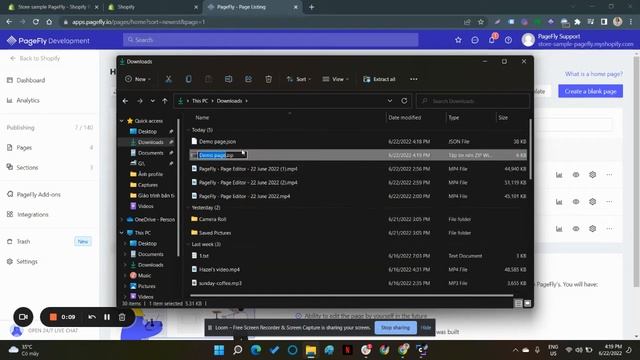Go up one folder level arrow
The width and height of the screenshot is (640, 360).
[x=164, y=101]
